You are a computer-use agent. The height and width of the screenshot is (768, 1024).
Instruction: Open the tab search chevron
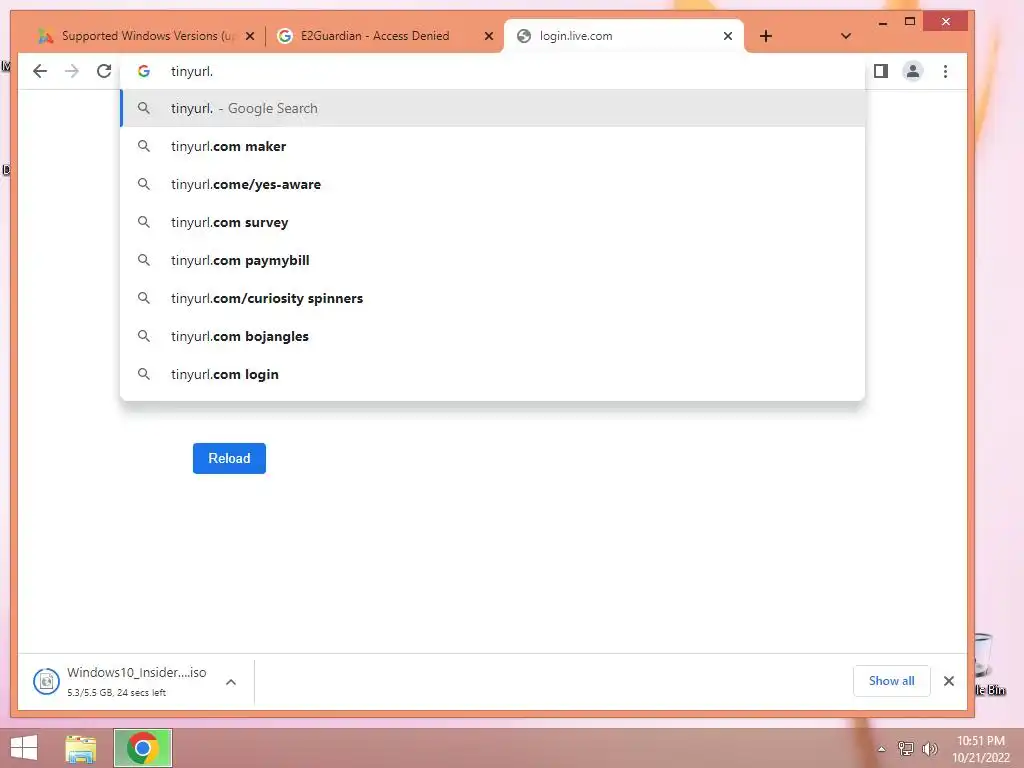pos(846,36)
